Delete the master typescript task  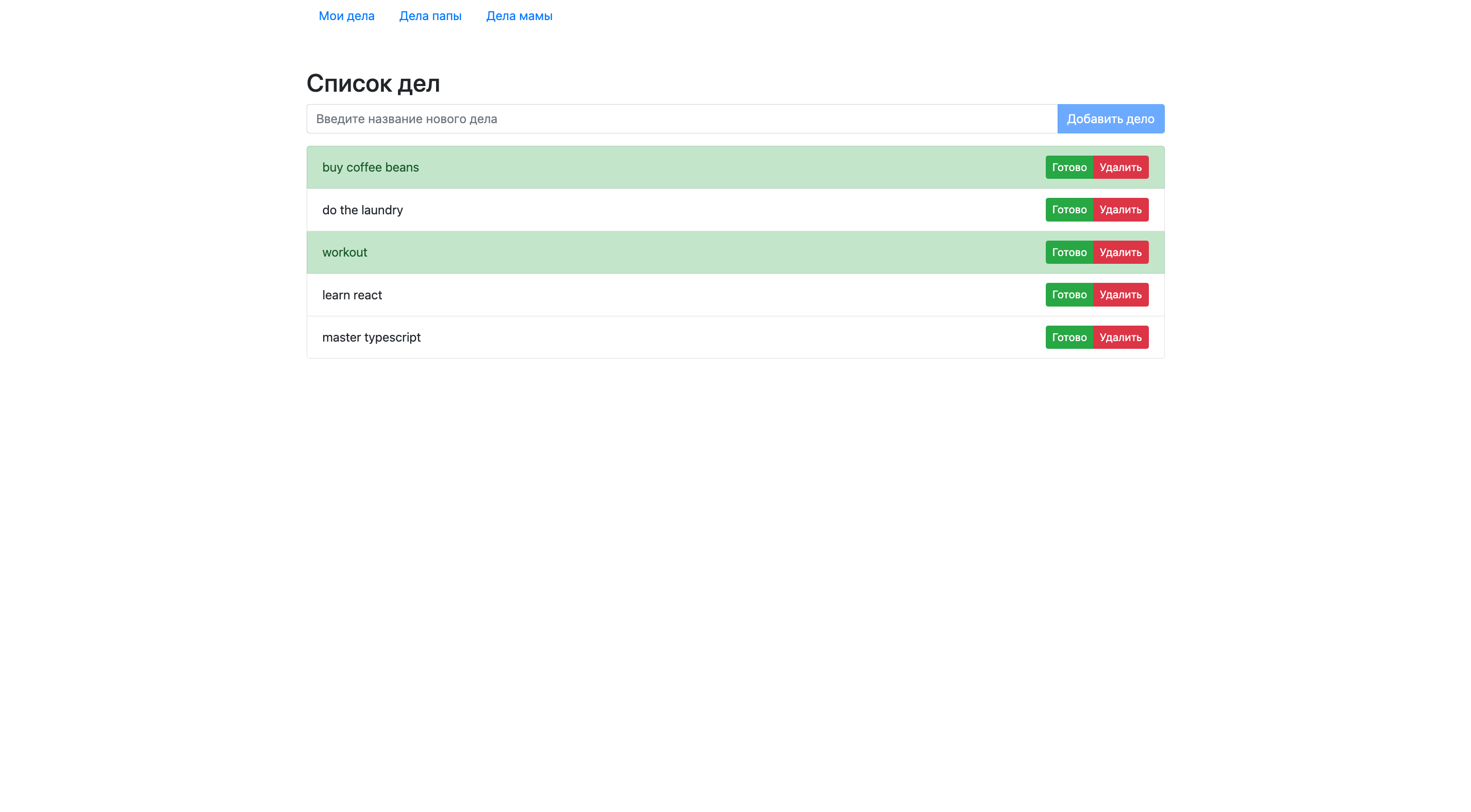[x=1121, y=337]
